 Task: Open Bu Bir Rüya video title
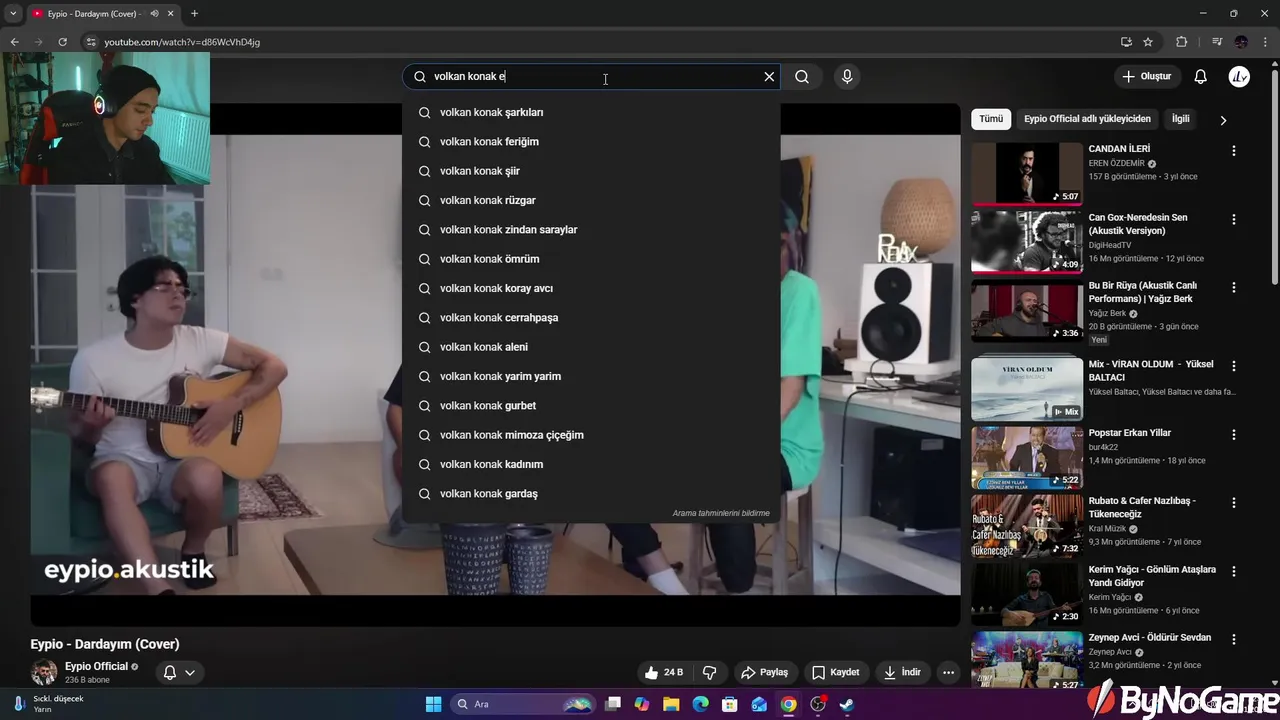click(1143, 292)
